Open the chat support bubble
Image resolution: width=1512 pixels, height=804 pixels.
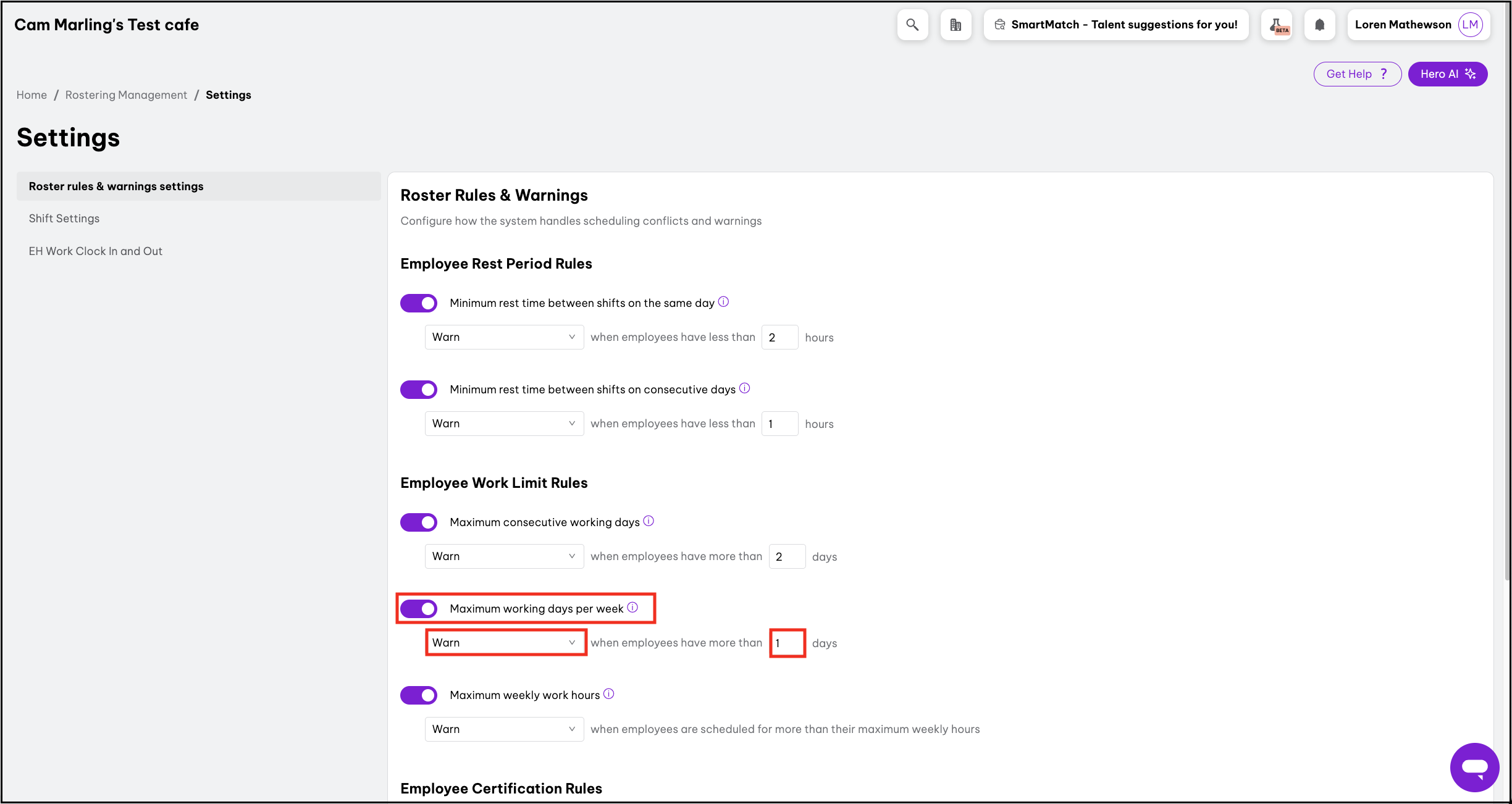pyautogui.click(x=1474, y=767)
